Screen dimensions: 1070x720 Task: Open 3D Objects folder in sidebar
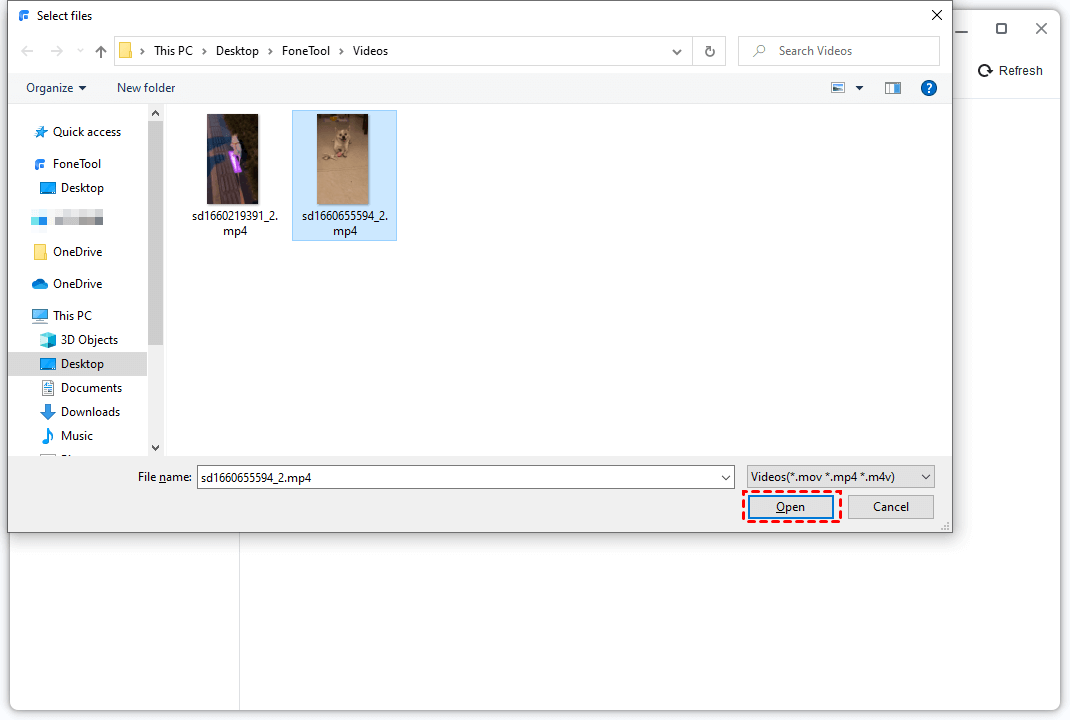click(x=89, y=340)
